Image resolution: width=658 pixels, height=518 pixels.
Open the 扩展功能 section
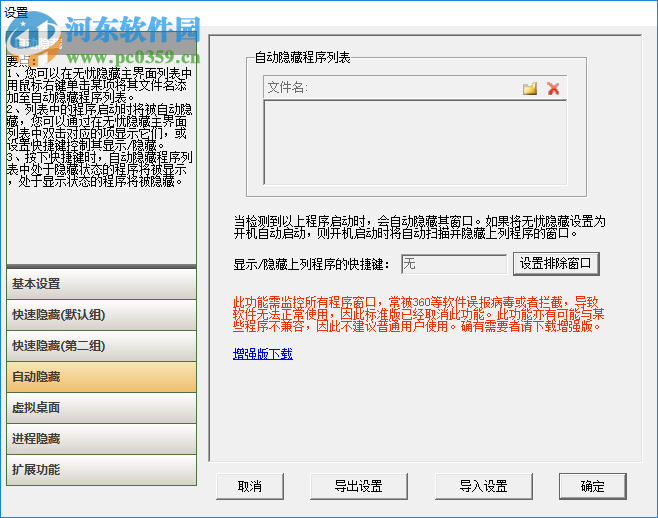[x=102, y=470]
